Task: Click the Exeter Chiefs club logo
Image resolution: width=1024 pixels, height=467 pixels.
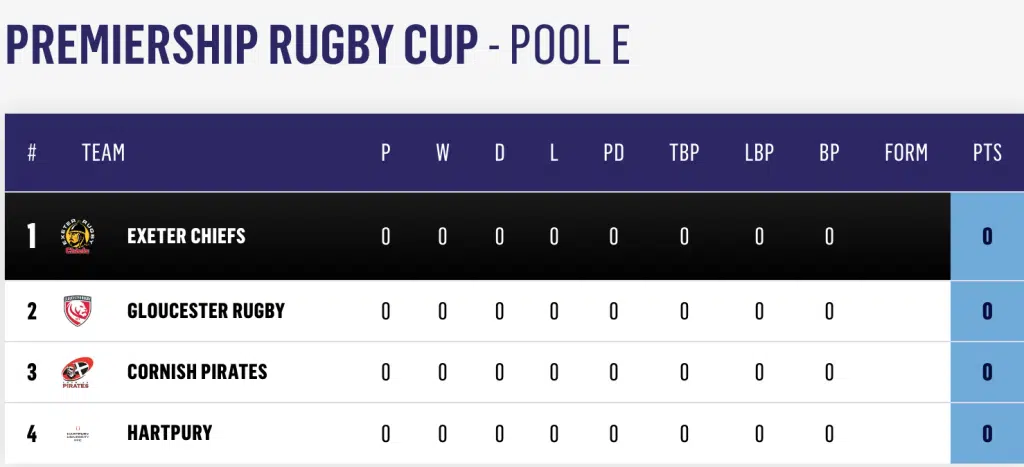Action: click(78, 236)
